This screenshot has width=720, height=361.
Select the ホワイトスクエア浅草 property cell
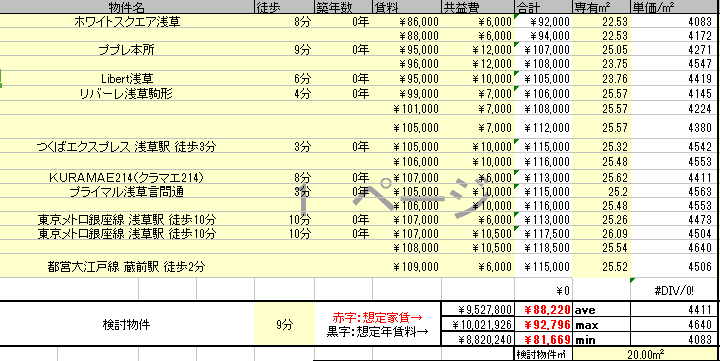[x=127, y=22]
